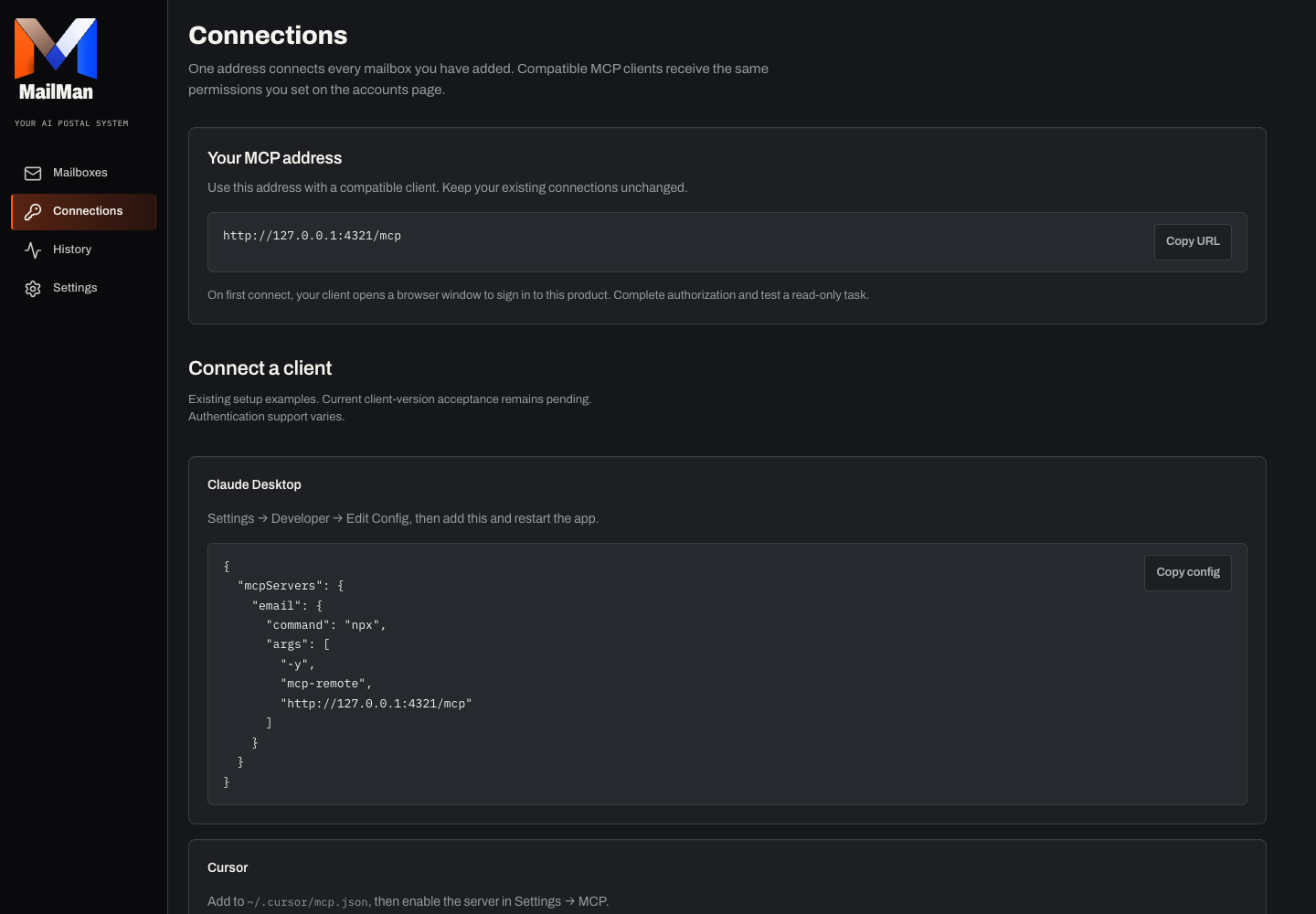Image resolution: width=1316 pixels, height=914 pixels.
Task: Click the Settings gear icon
Action: [x=33, y=289]
